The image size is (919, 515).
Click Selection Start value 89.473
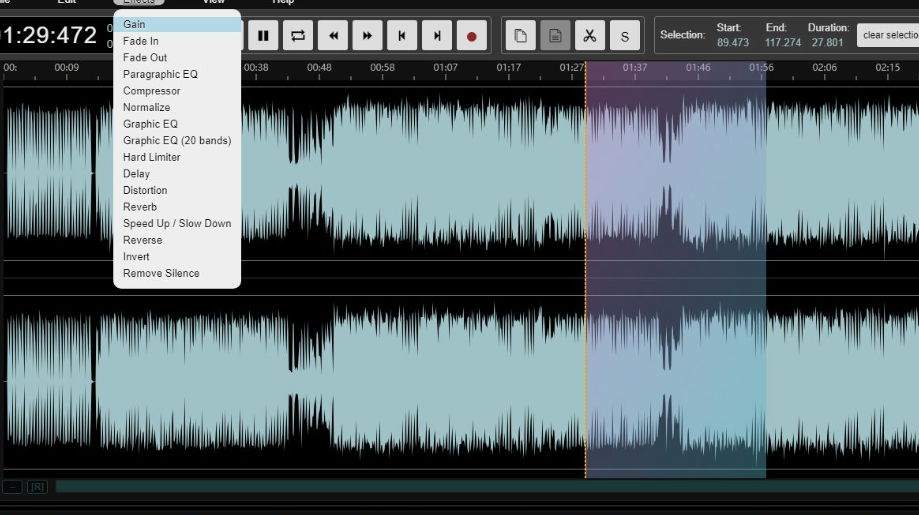(733, 43)
